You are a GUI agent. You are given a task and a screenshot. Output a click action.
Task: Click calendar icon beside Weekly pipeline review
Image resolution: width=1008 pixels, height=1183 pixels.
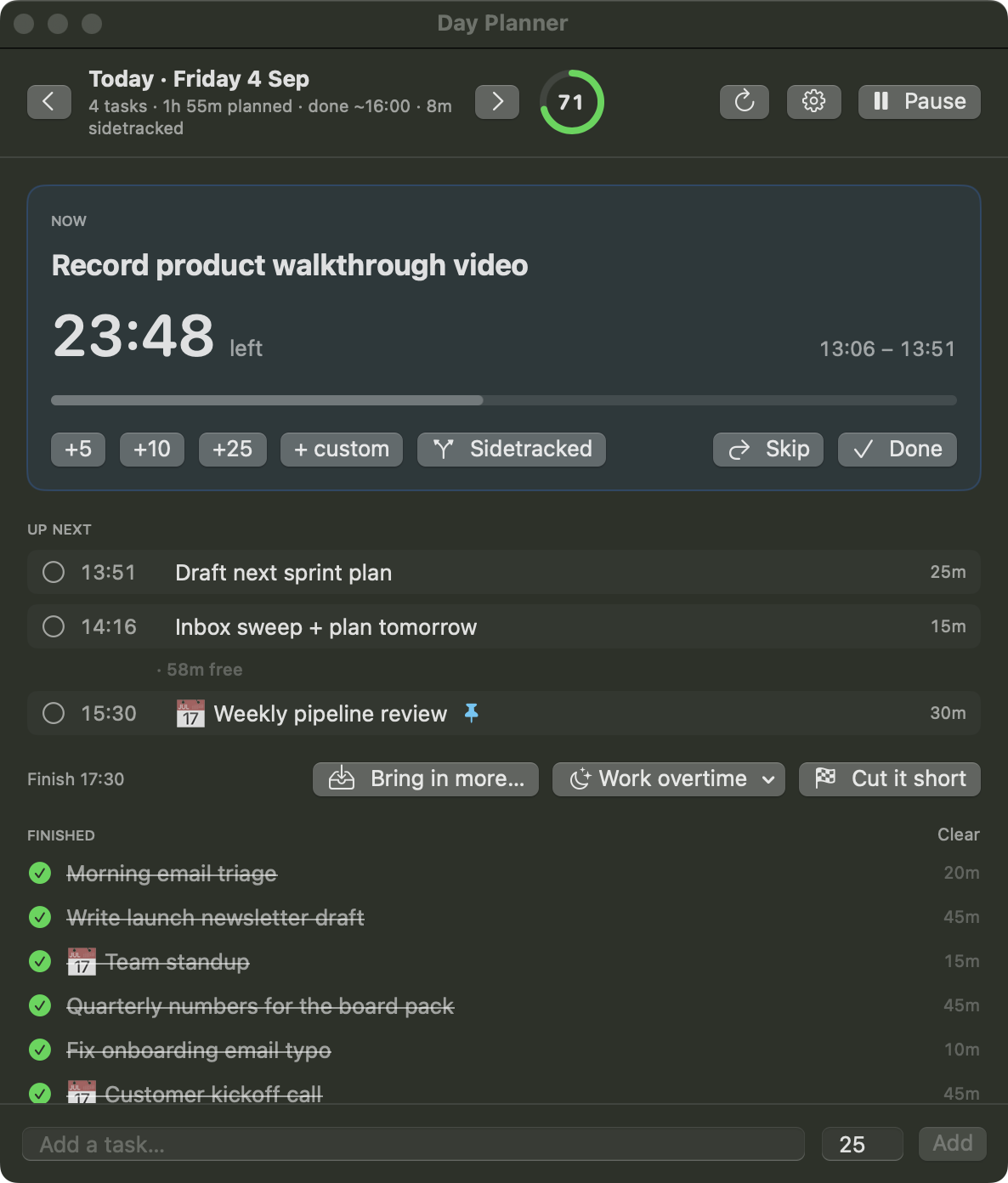pyautogui.click(x=190, y=713)
